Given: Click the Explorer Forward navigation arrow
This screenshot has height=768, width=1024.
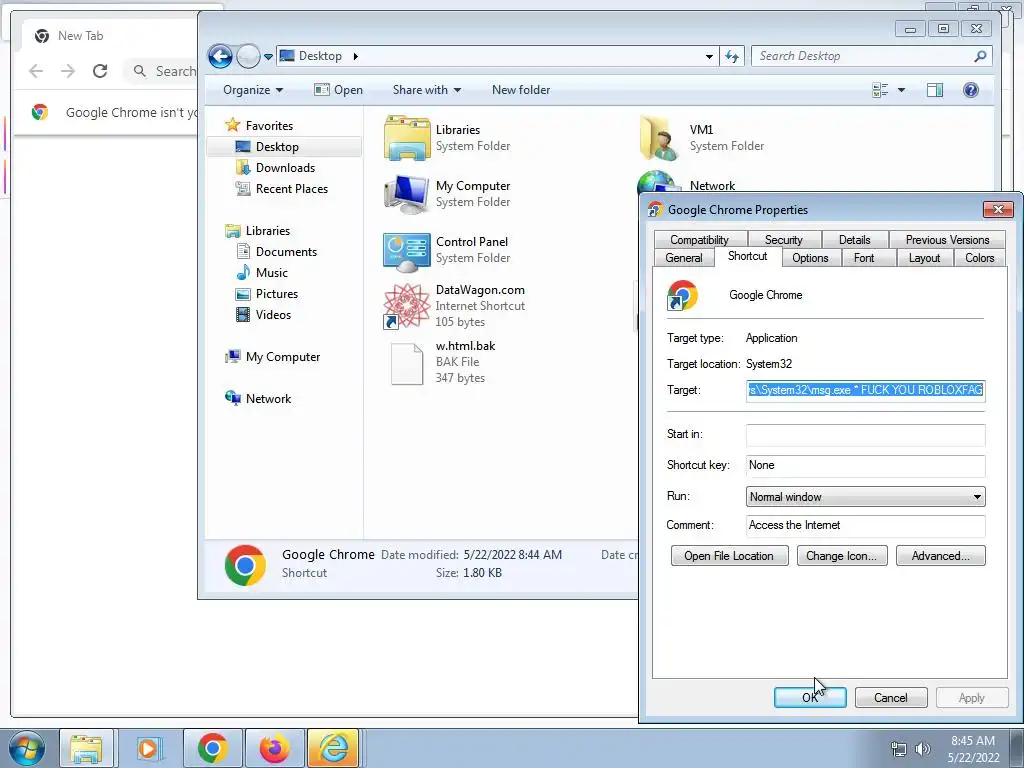Looking at the screenshot, I should 248,57.
